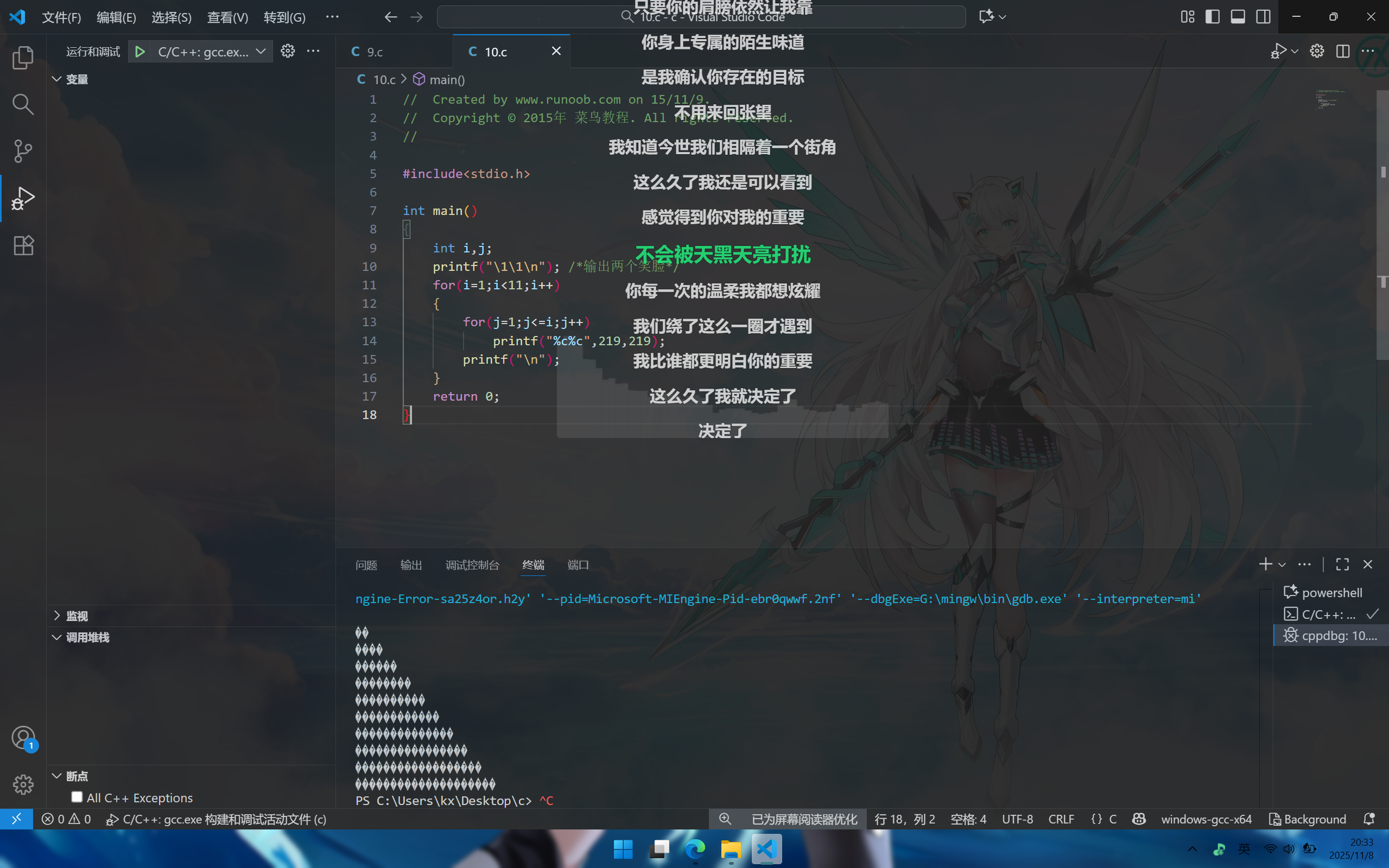The height and width of the screenshot is (868, 1389).
Task: Open the Manage gear icon in activity bar
Action: point(23,785)
